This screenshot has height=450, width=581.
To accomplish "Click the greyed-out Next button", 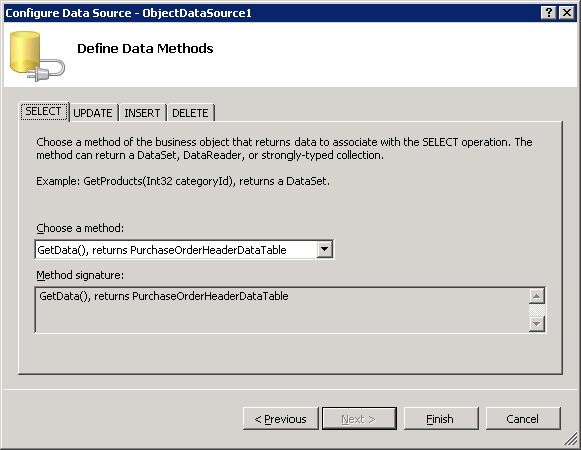I will point(359,419).
